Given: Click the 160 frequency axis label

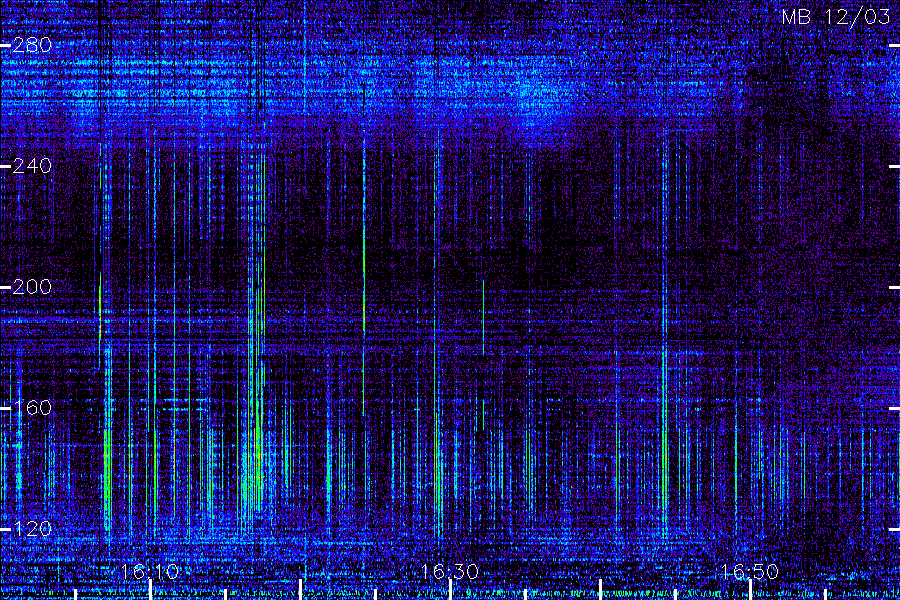Looking at the screenshot, I should click(x=32, y=408).
